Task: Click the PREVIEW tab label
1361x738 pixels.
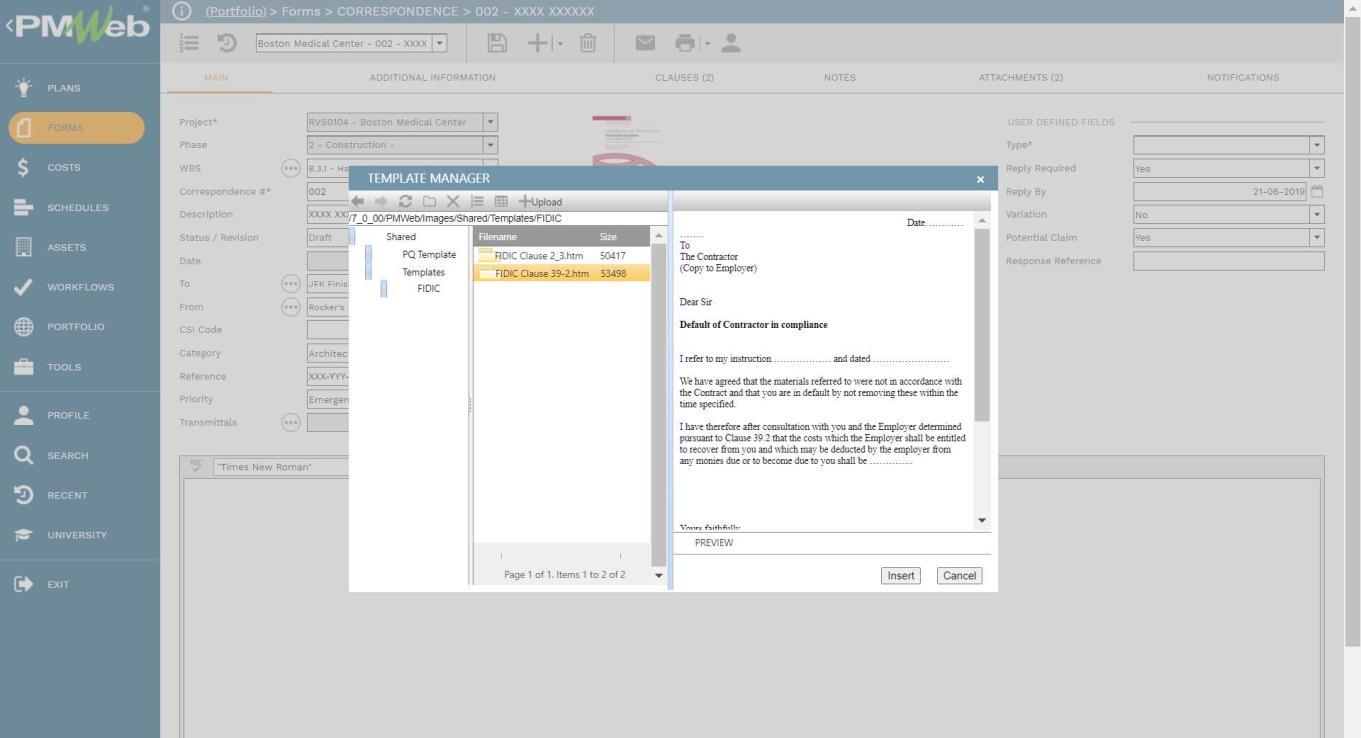Action: 714,543
